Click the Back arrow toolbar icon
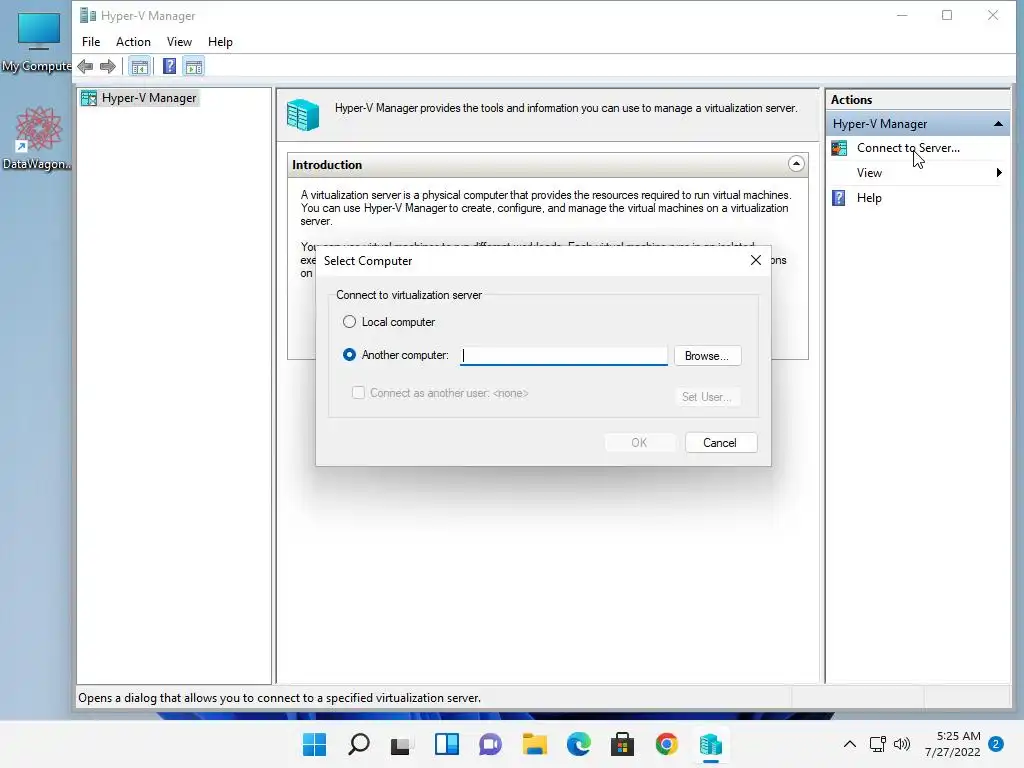Screen dimensions: 1024x768 85,66
